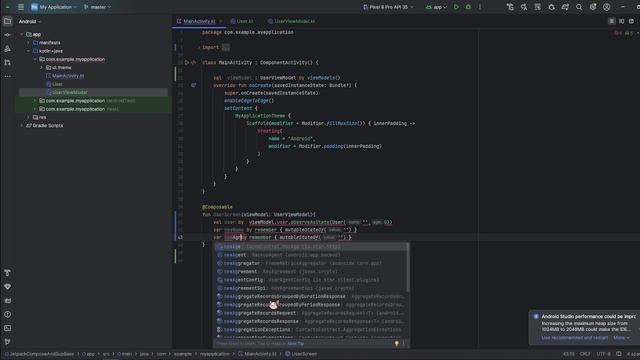Click Use recommended and restart link
This screenshot has height=360, width=640.
pos(574,338)
